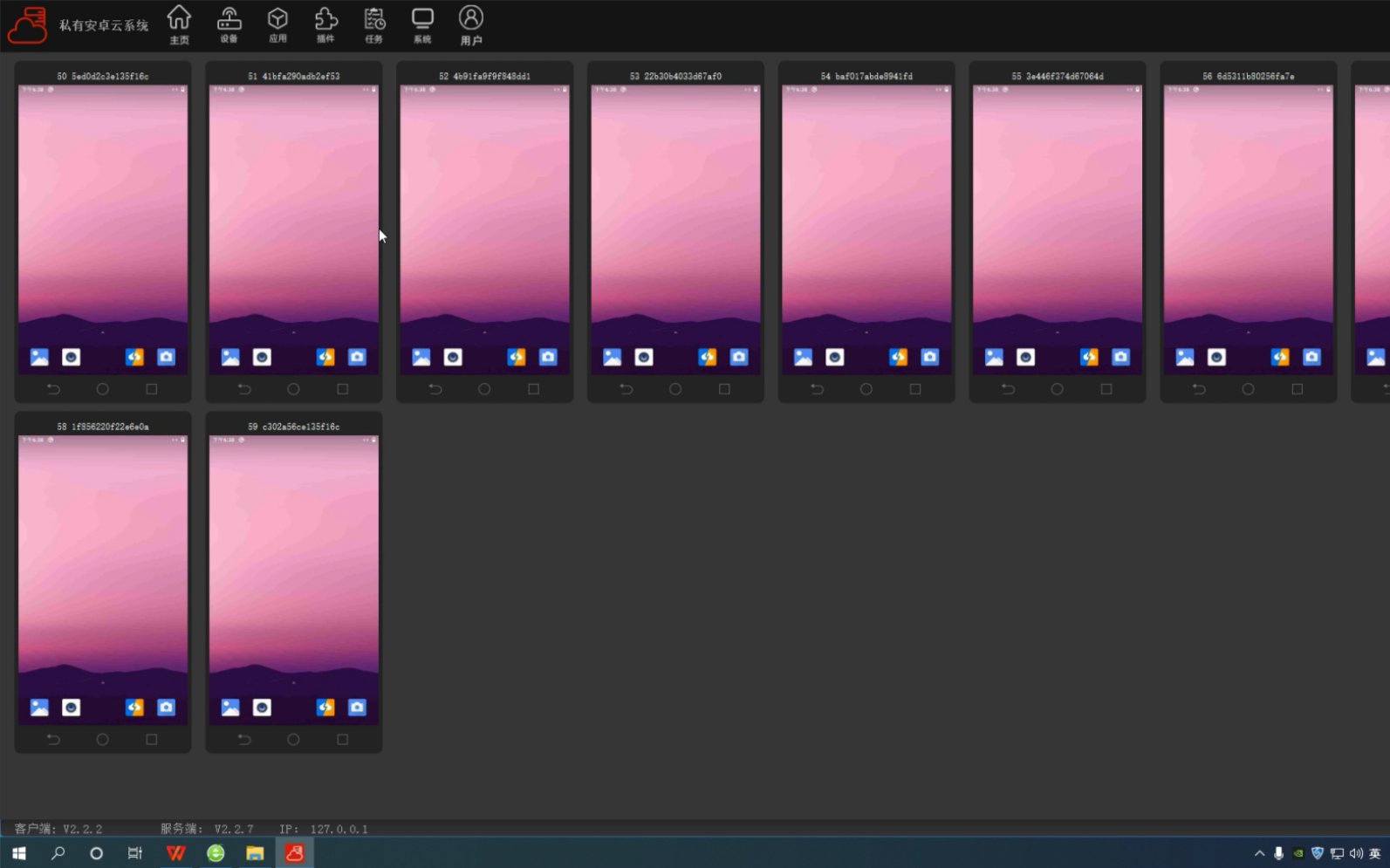The height and width of the screenshot is (868, 1390).
Task: Click the 服务端: V2.2.7 status text
Action: [x=207, y=829]
